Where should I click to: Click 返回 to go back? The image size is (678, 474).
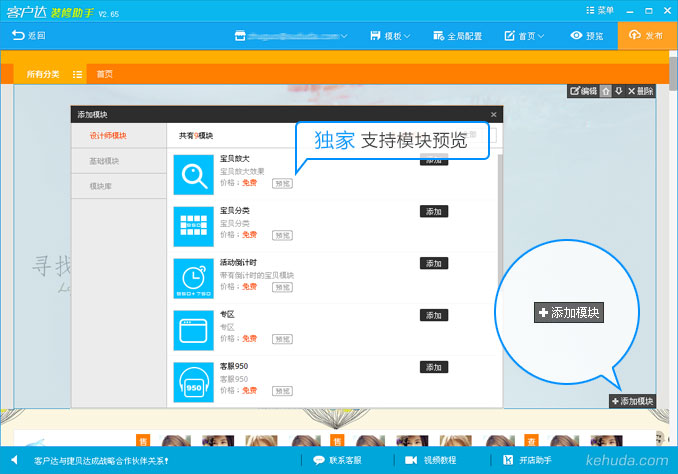[29, 36]
